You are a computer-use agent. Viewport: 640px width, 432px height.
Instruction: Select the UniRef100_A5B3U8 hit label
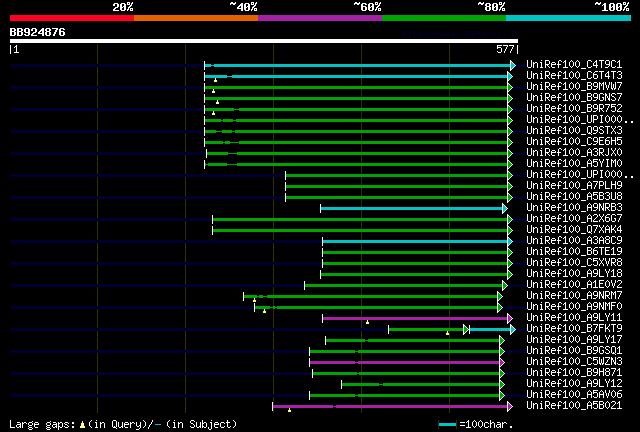(574, 197)
